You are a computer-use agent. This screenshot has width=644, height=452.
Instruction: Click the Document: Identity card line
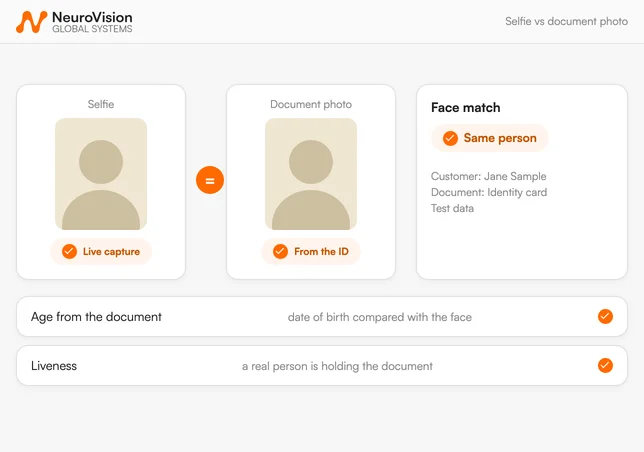coord(489,192)
